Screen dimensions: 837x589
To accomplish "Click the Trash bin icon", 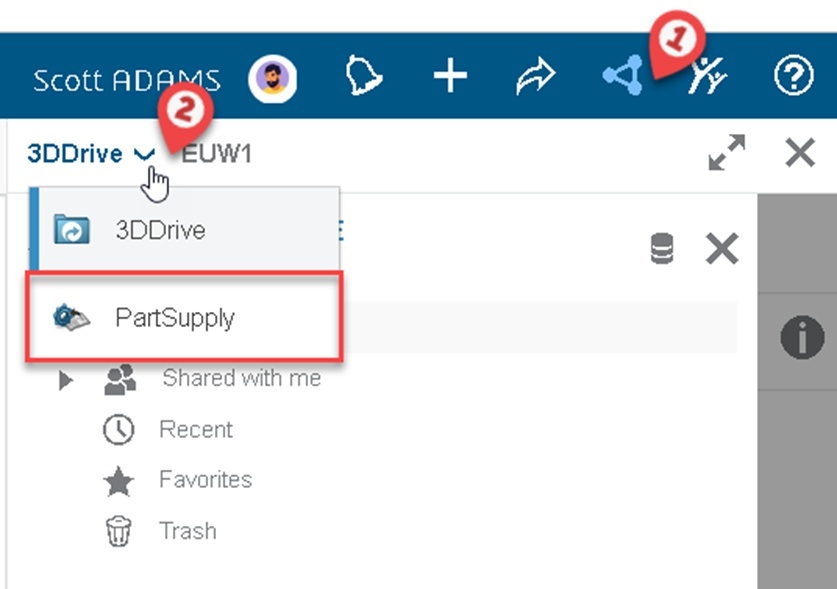I will coord(118,531).
